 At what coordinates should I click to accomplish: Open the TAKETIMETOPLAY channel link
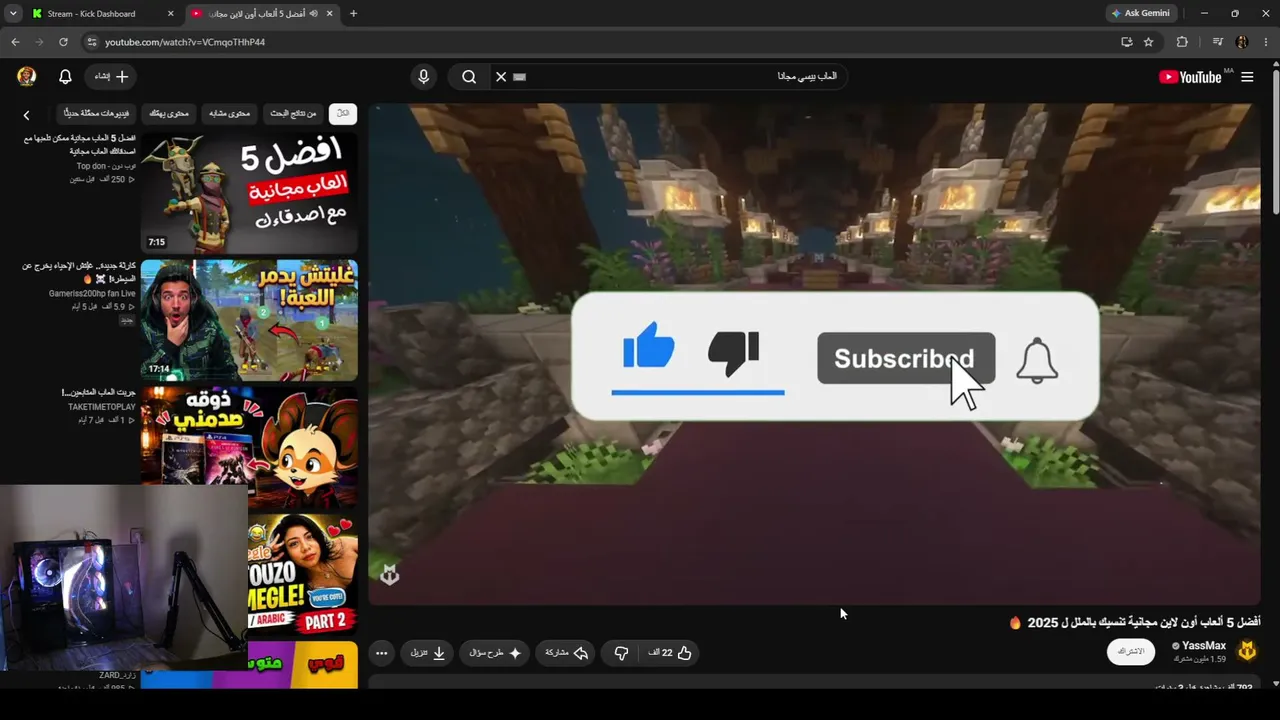[x=102, y=407]
